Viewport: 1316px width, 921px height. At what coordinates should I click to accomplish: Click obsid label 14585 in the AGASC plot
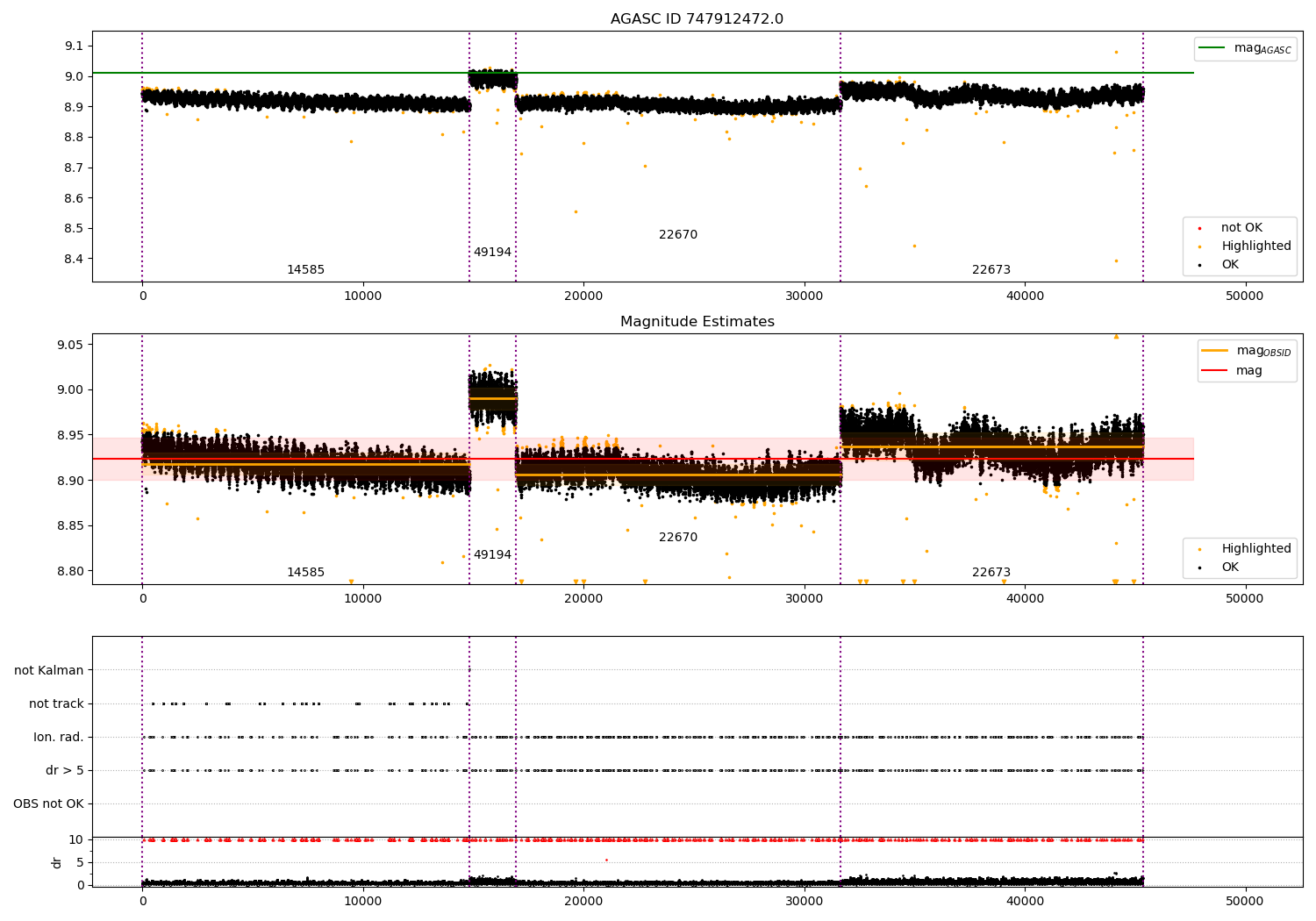pyautogui.click(x=305, y=270)
